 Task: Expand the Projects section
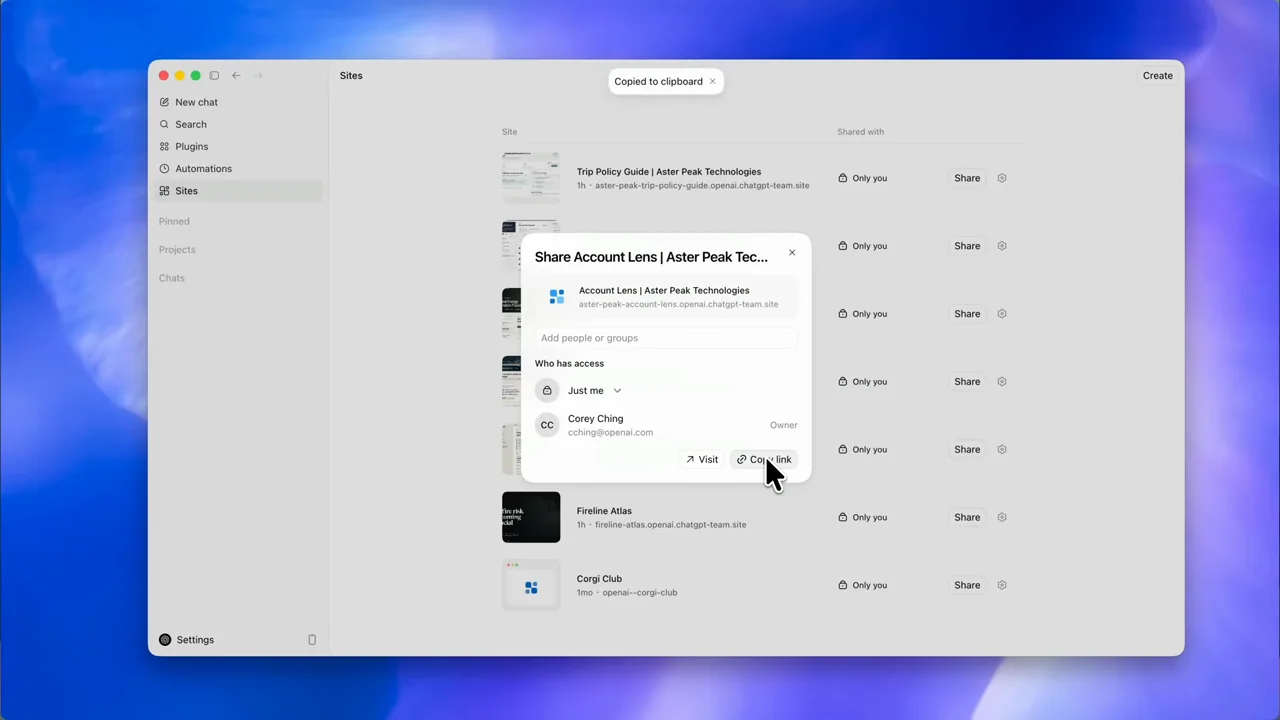point(177,249)
